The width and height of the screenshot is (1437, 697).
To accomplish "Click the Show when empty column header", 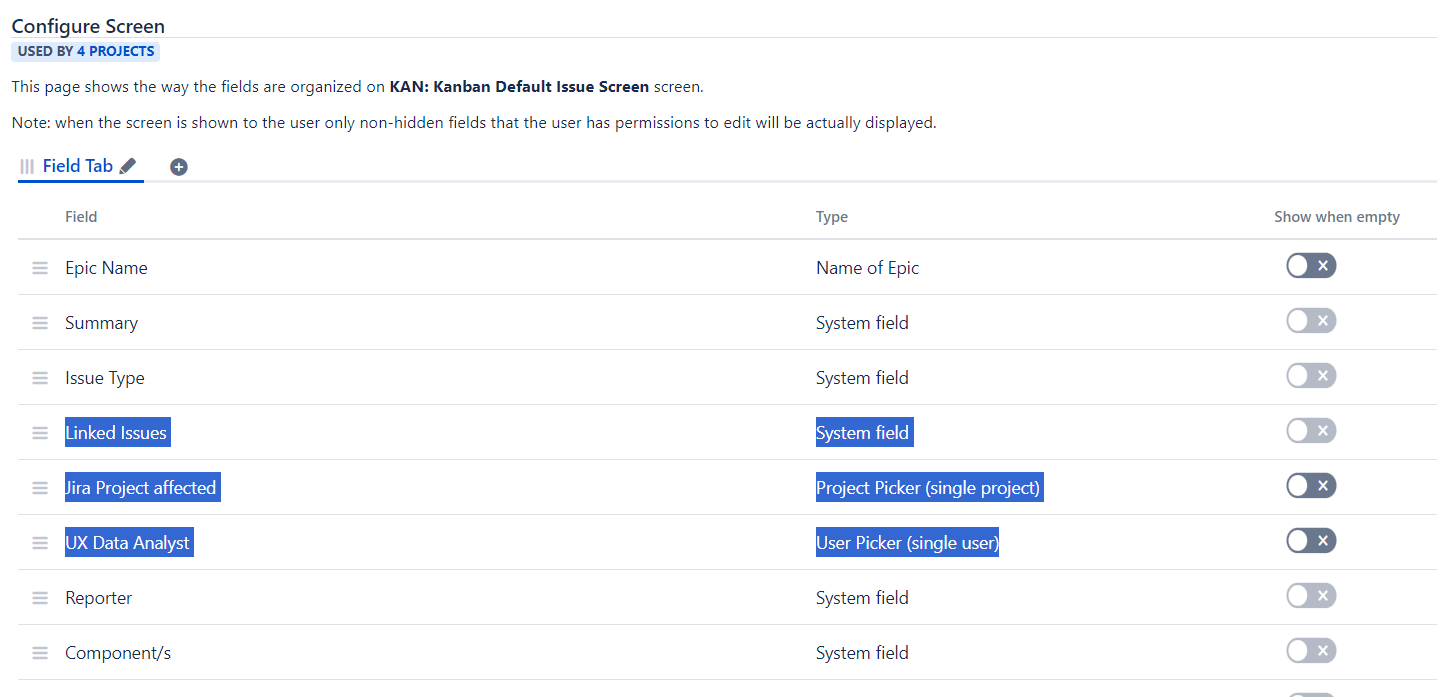I will (1336, 217).
